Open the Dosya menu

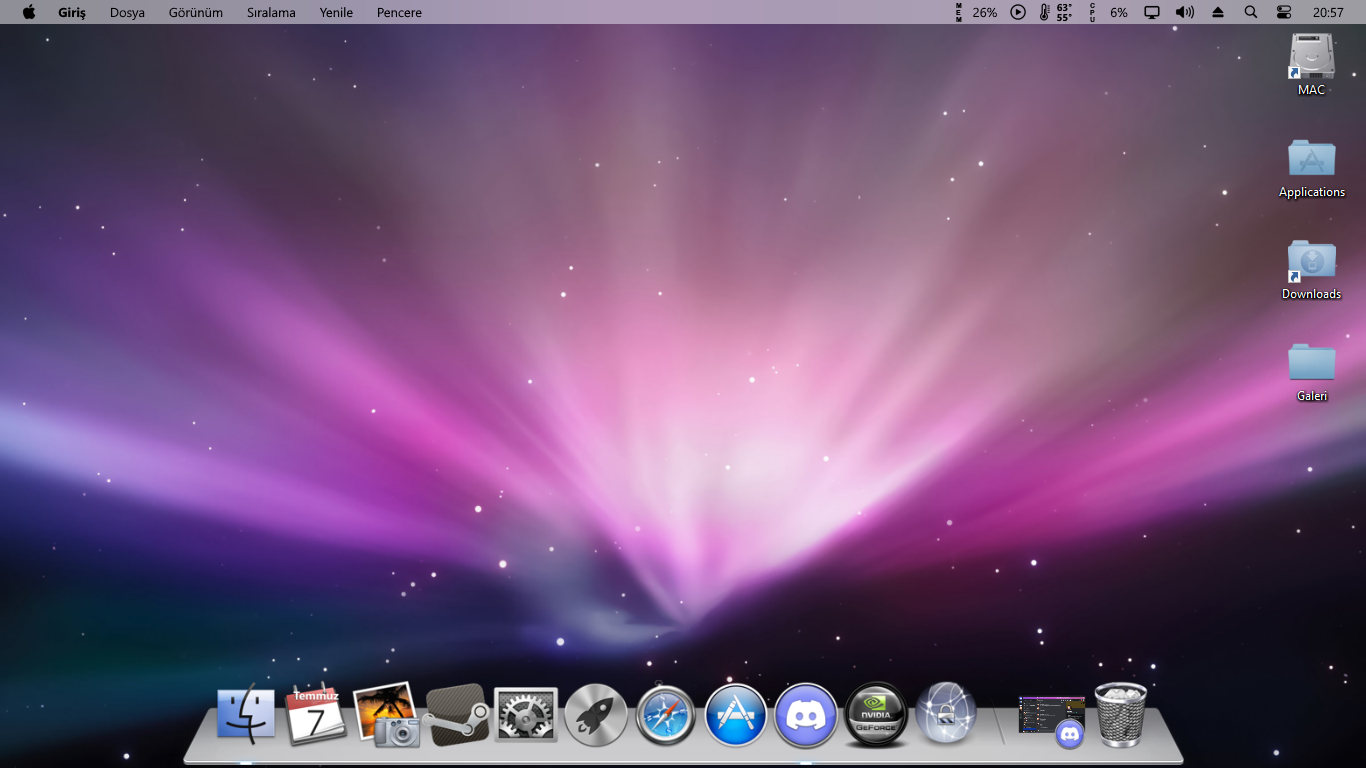(x=127, y=13)
